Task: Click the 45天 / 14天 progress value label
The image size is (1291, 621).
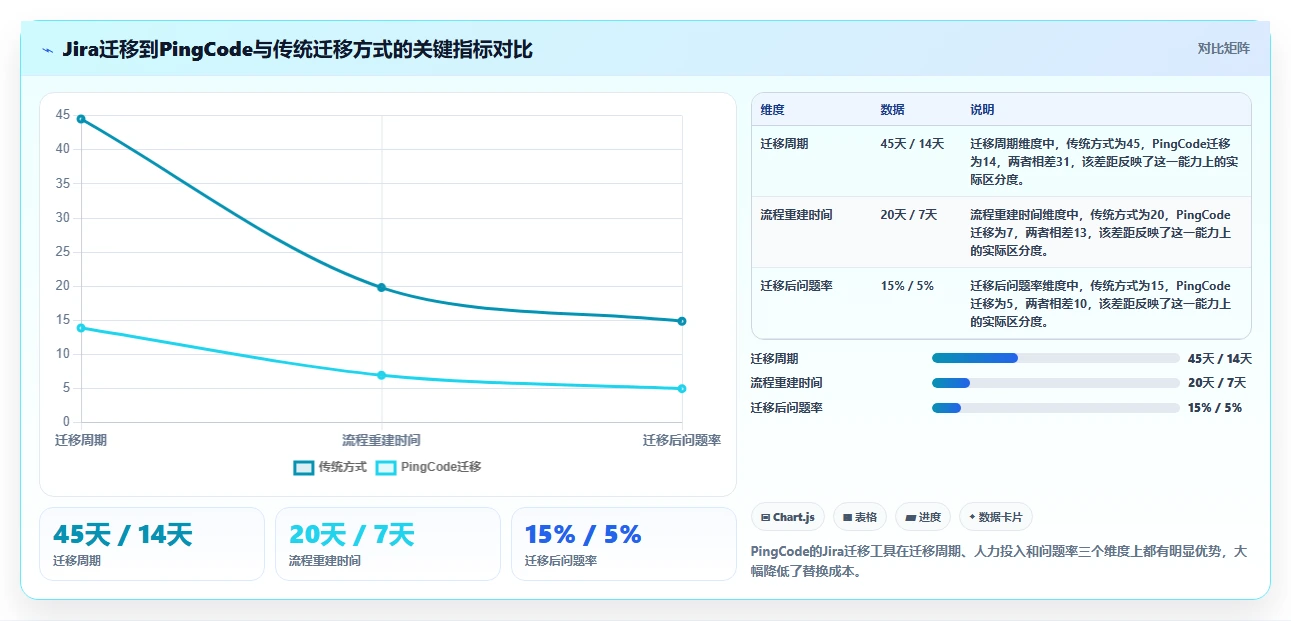Action: click(1220, 359)
